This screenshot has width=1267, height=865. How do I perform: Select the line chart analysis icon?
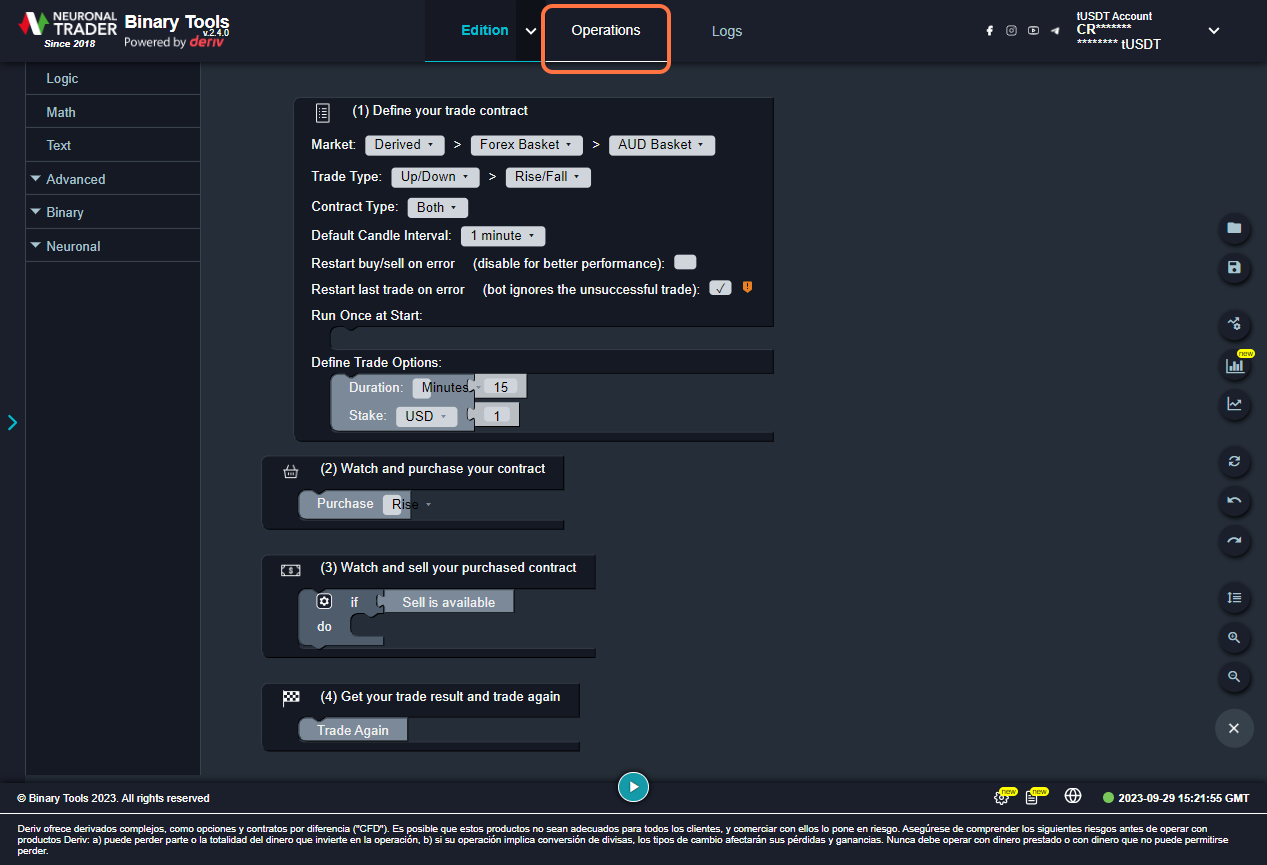1234,404
